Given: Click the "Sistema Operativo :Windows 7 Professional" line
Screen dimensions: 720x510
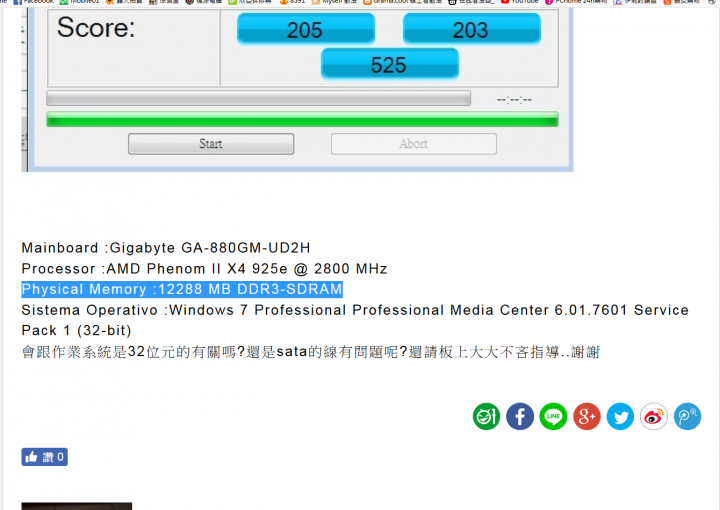Looking at the screenshot, I should pos(355,310).
